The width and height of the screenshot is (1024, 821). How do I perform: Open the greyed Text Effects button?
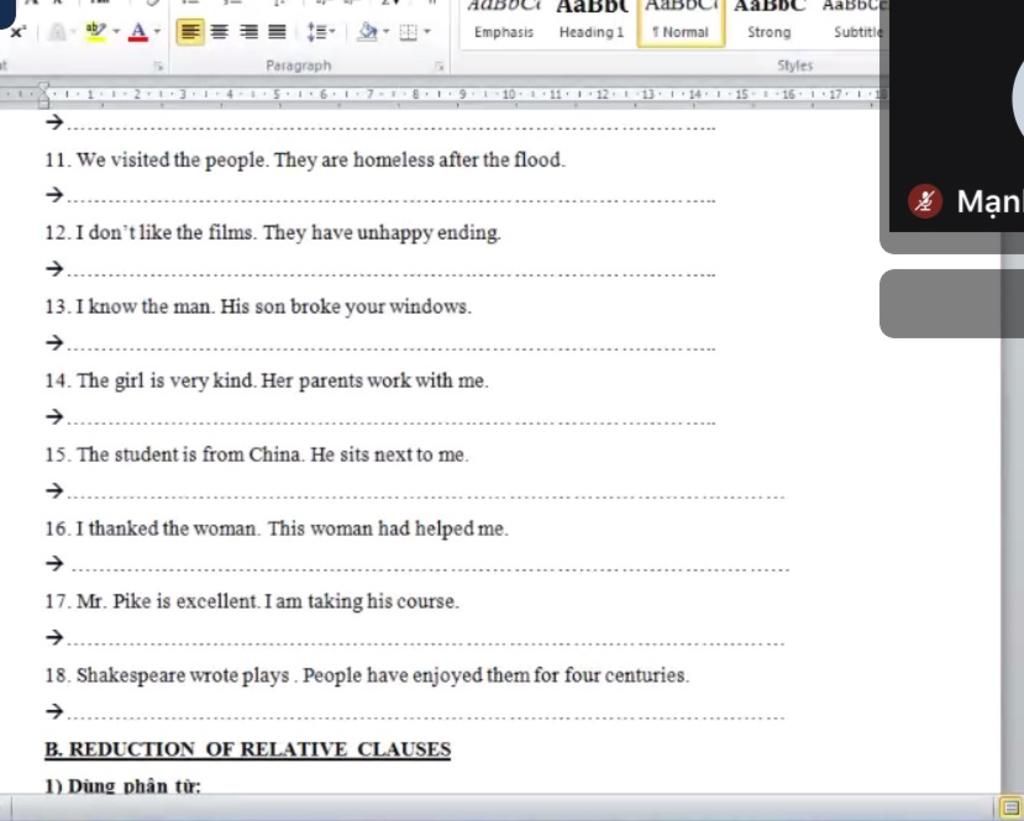coord(57,31)
